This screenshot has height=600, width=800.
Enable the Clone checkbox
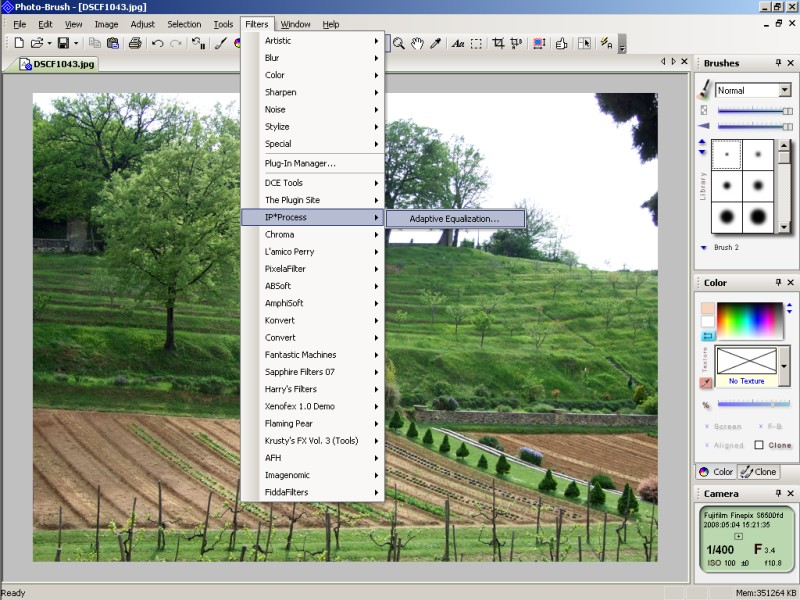coord(759,445)
